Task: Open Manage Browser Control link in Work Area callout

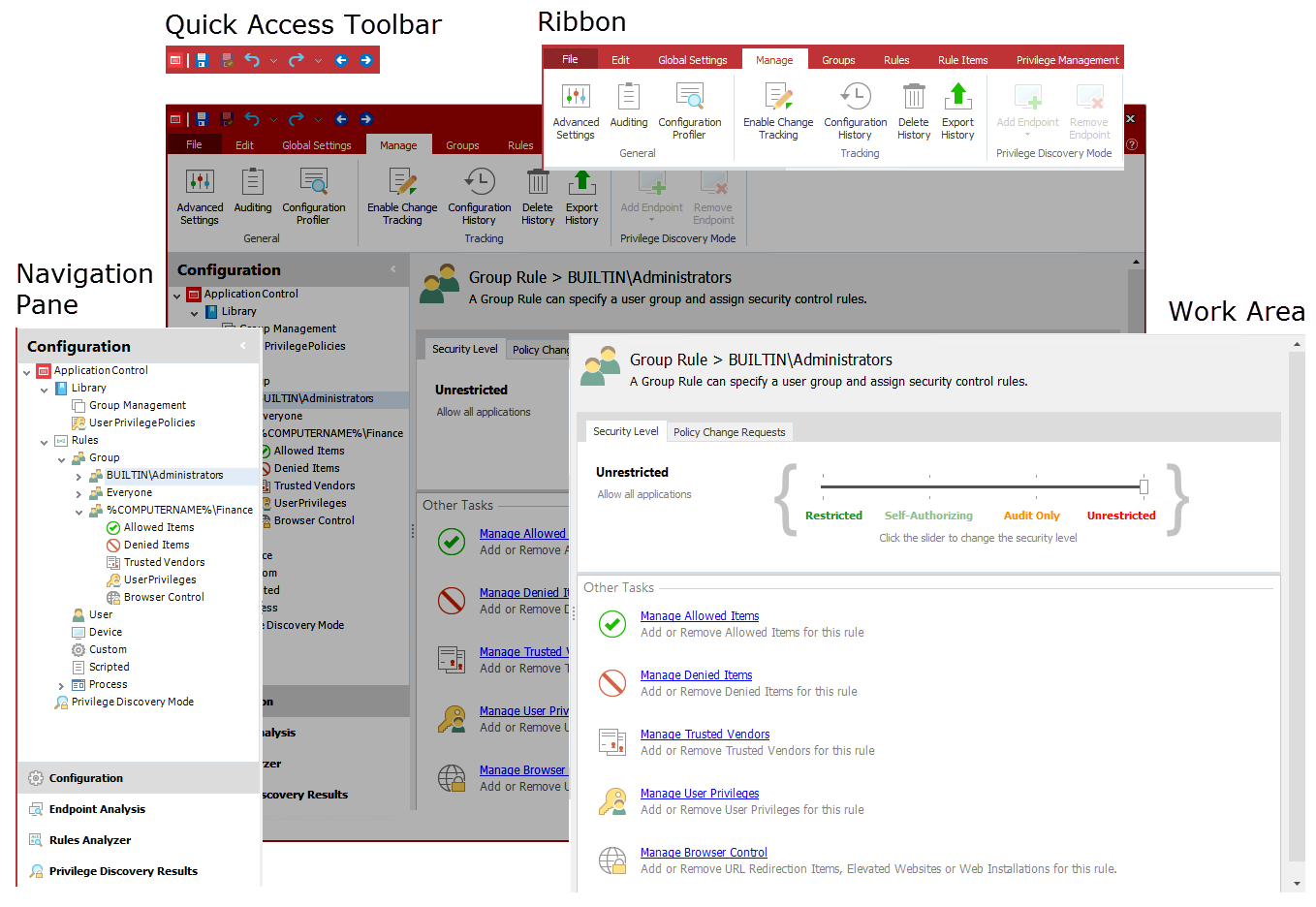Action: click(x=704, y=853)
